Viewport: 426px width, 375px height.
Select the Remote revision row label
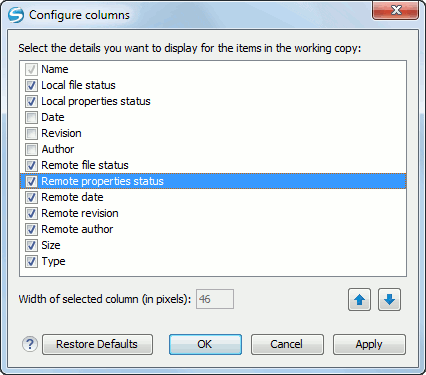click(80, 213)
